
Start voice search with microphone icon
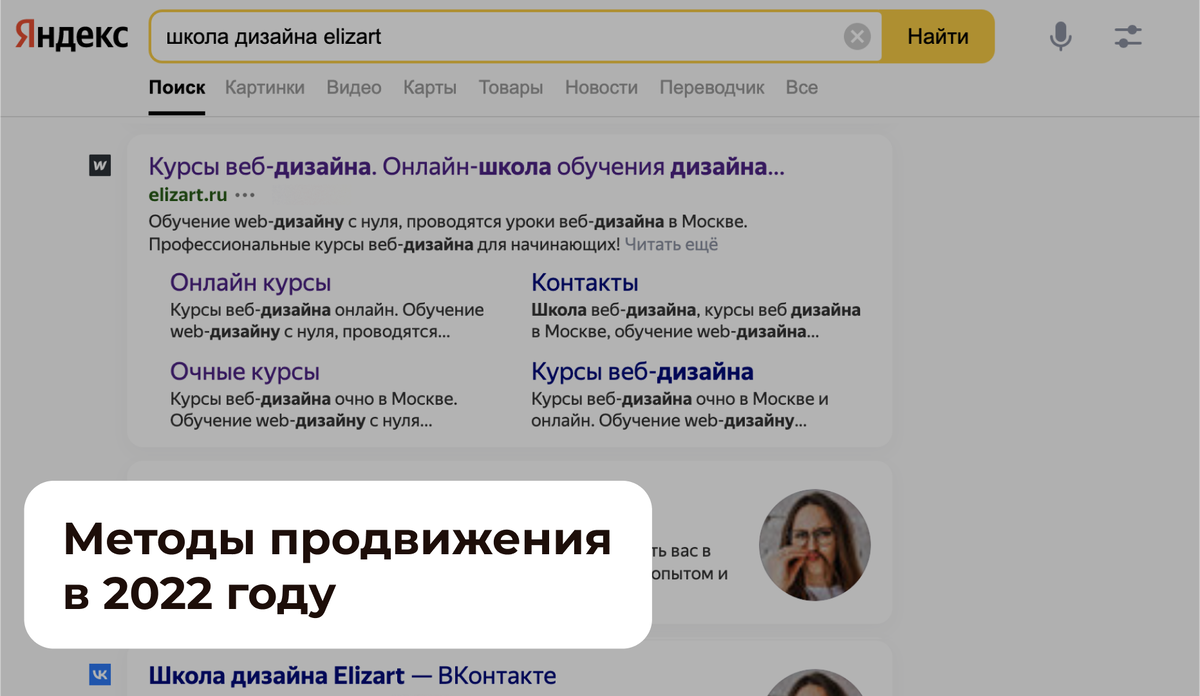click(1060, 37)
